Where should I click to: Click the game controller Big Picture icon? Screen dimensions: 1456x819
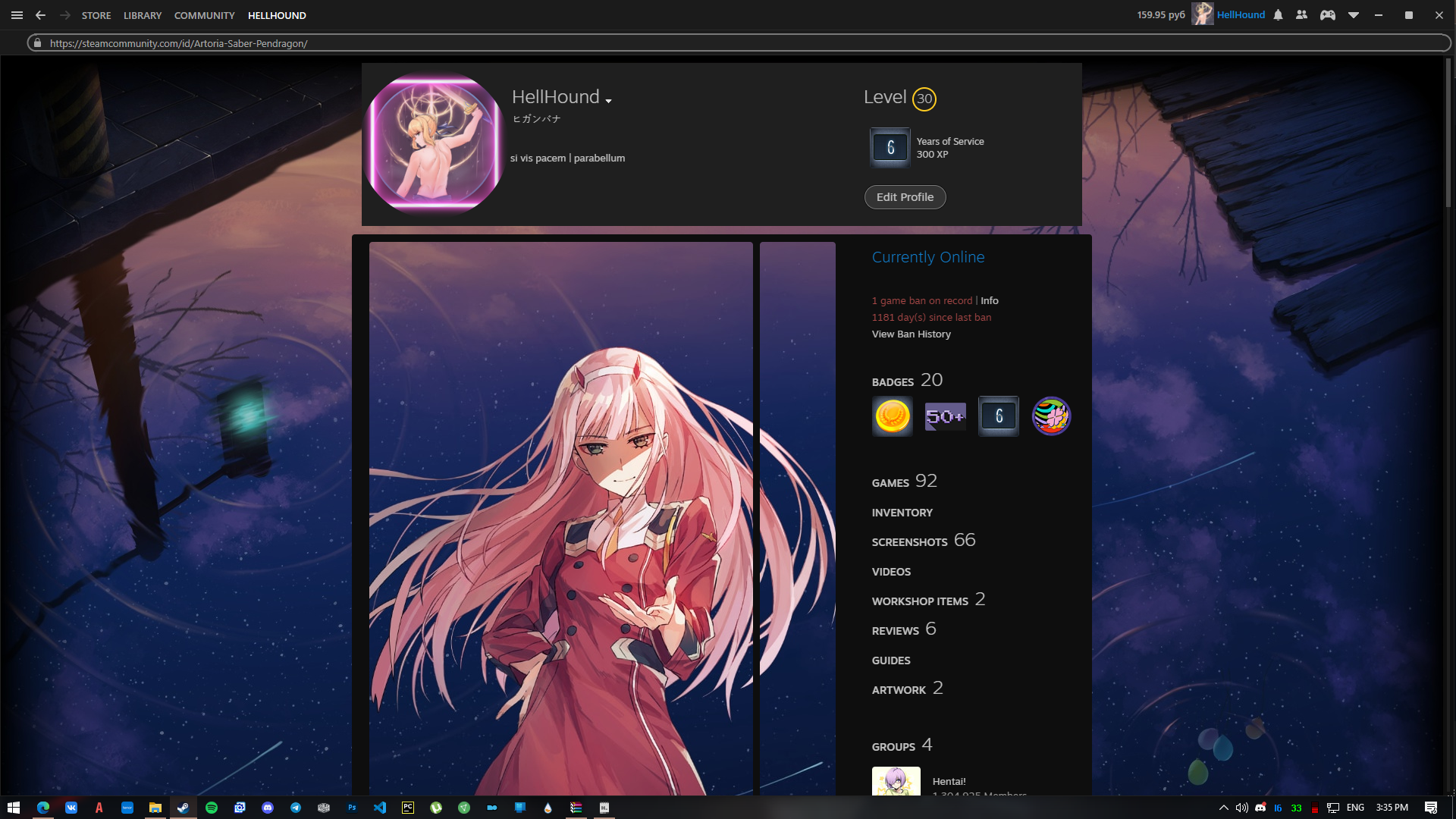tap(1328, 14)
